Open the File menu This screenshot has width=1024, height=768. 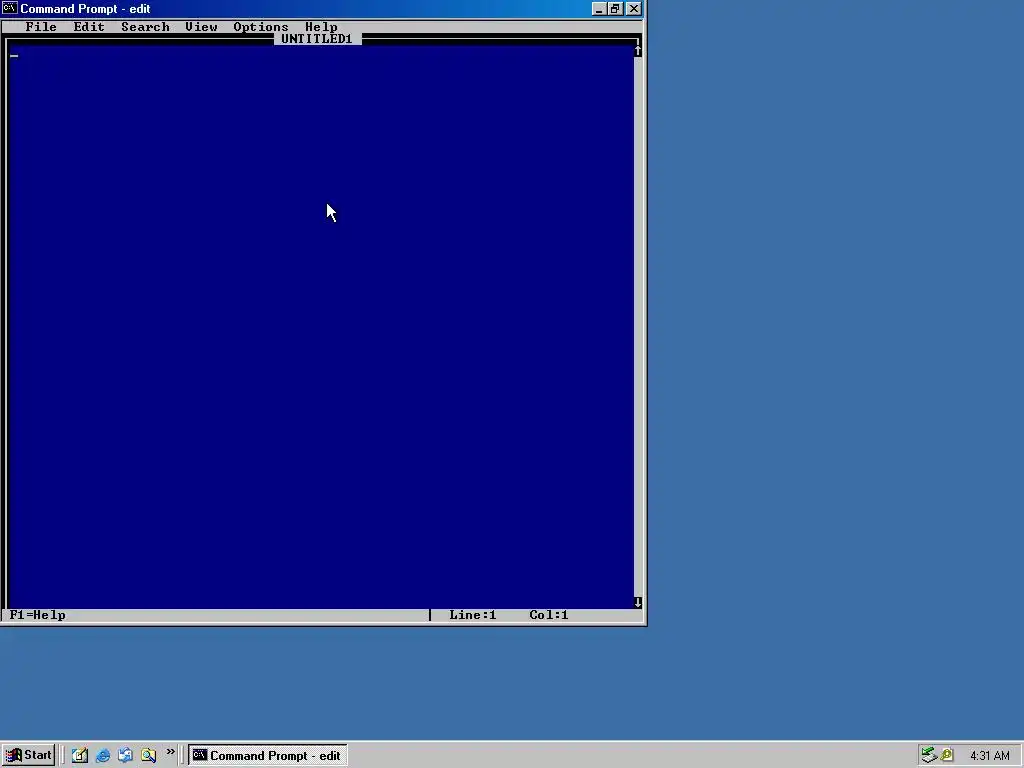[x=40, y=27]
